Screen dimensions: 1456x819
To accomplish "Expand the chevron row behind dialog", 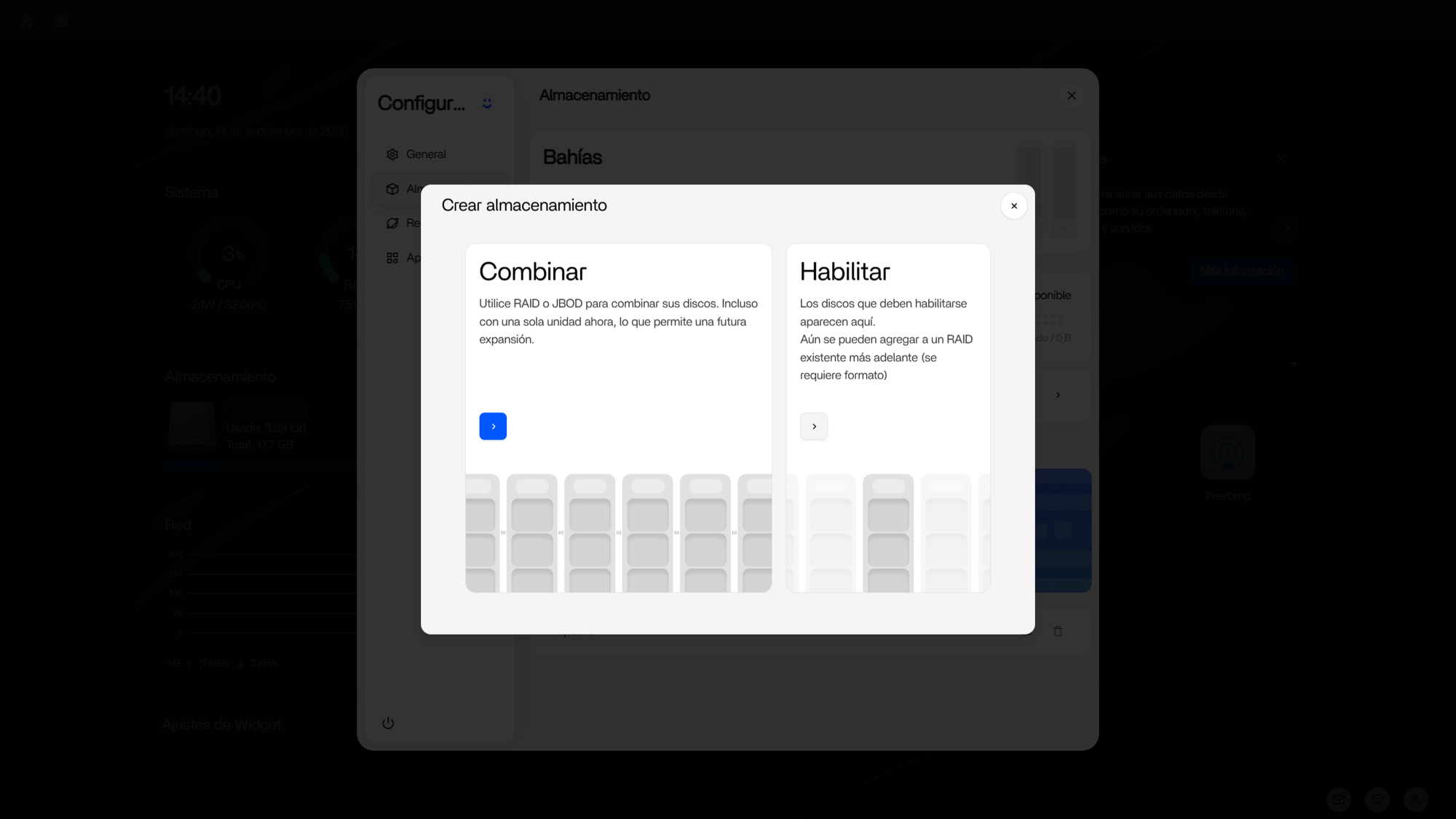I will (1058, 395).
